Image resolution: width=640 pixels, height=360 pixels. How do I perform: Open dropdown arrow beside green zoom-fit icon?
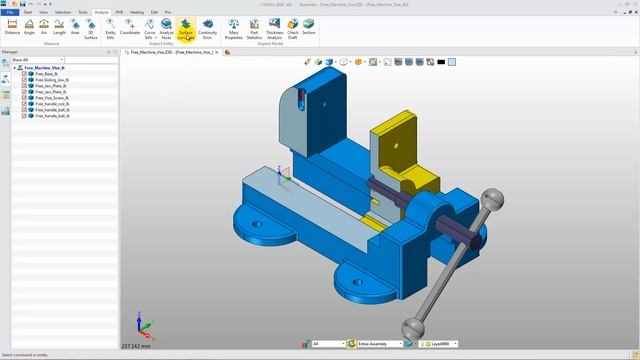[x=379, y=62]
